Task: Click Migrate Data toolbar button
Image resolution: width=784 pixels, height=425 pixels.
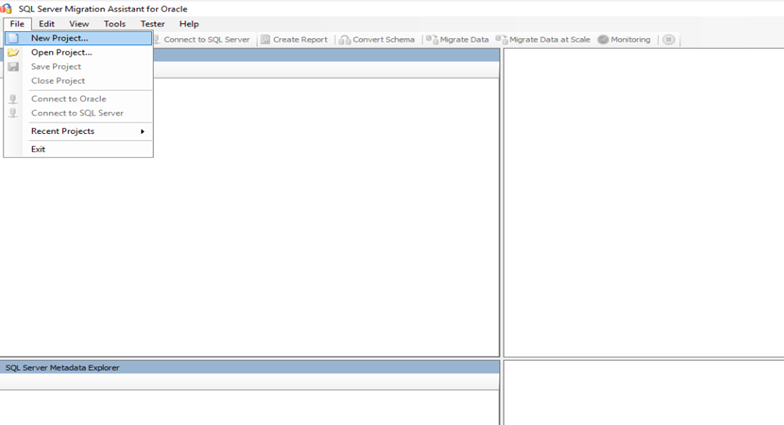Action: click(x=458, y=40)
